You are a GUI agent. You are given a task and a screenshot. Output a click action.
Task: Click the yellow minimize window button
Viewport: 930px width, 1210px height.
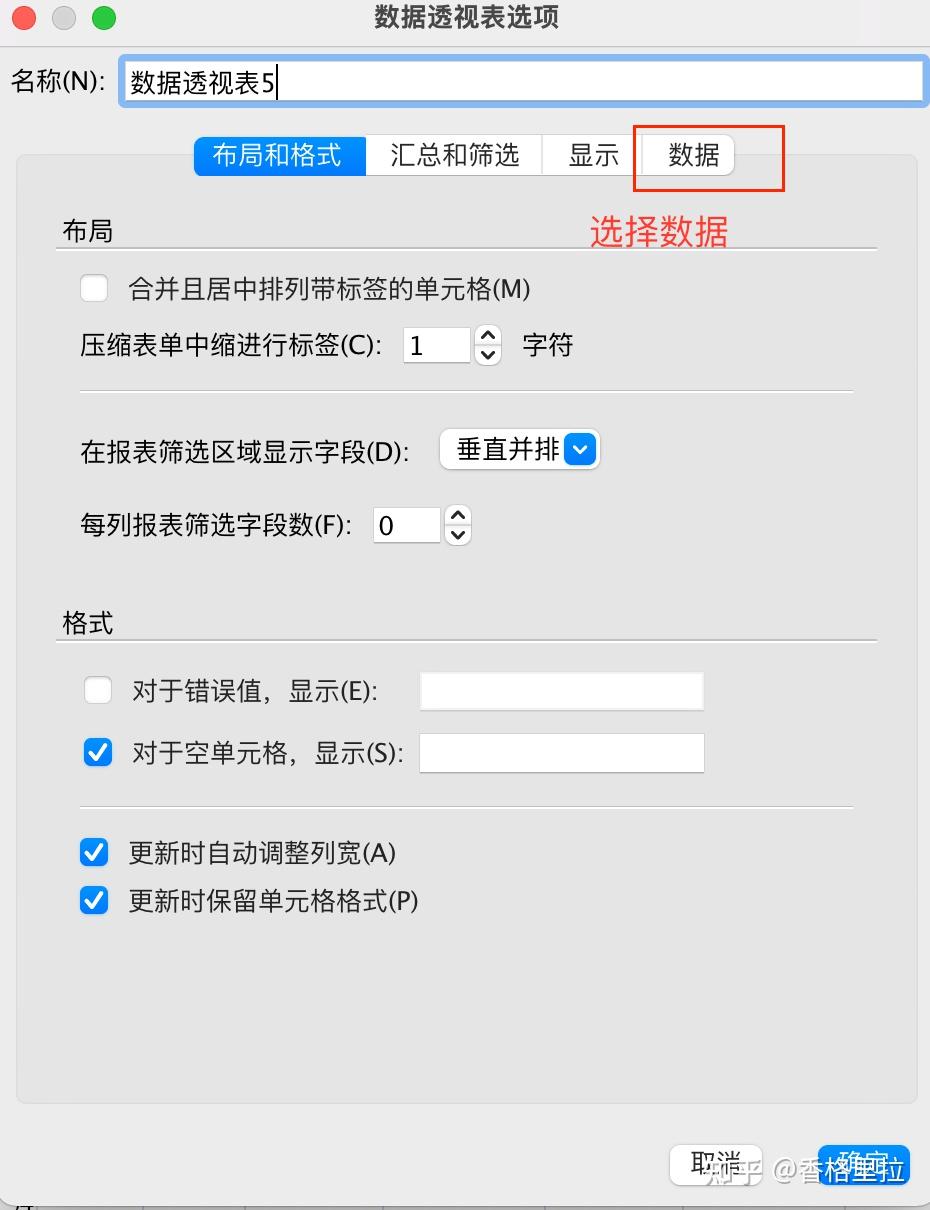click(63, 18)
